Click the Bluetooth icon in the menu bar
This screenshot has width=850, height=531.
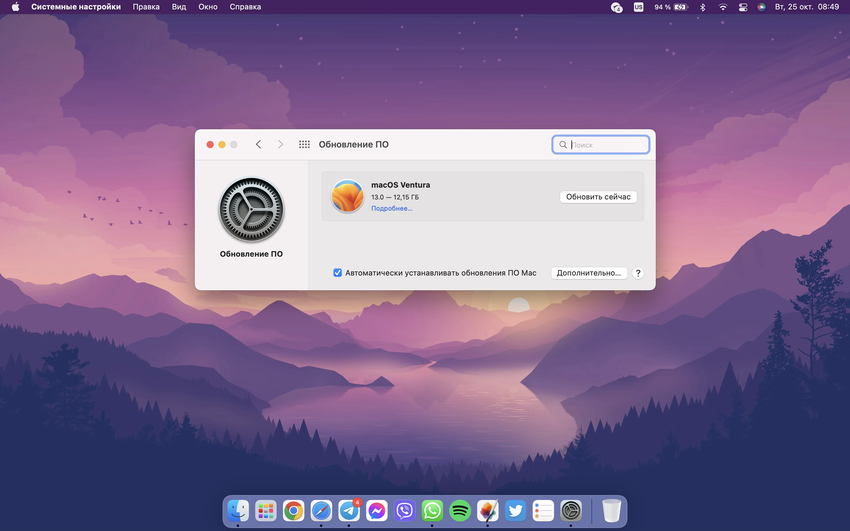702,7
